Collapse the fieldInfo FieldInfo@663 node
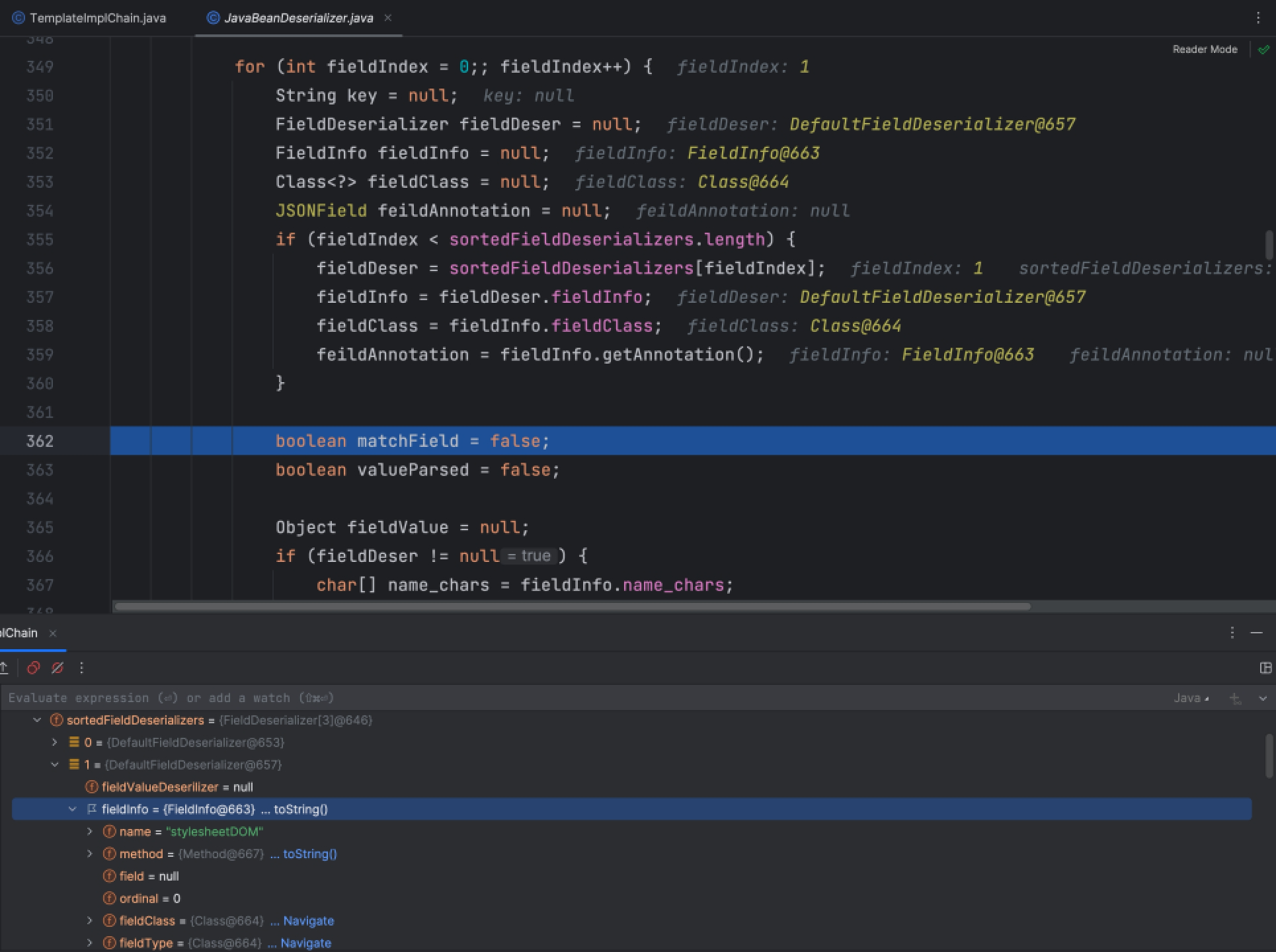 [73, 809]
